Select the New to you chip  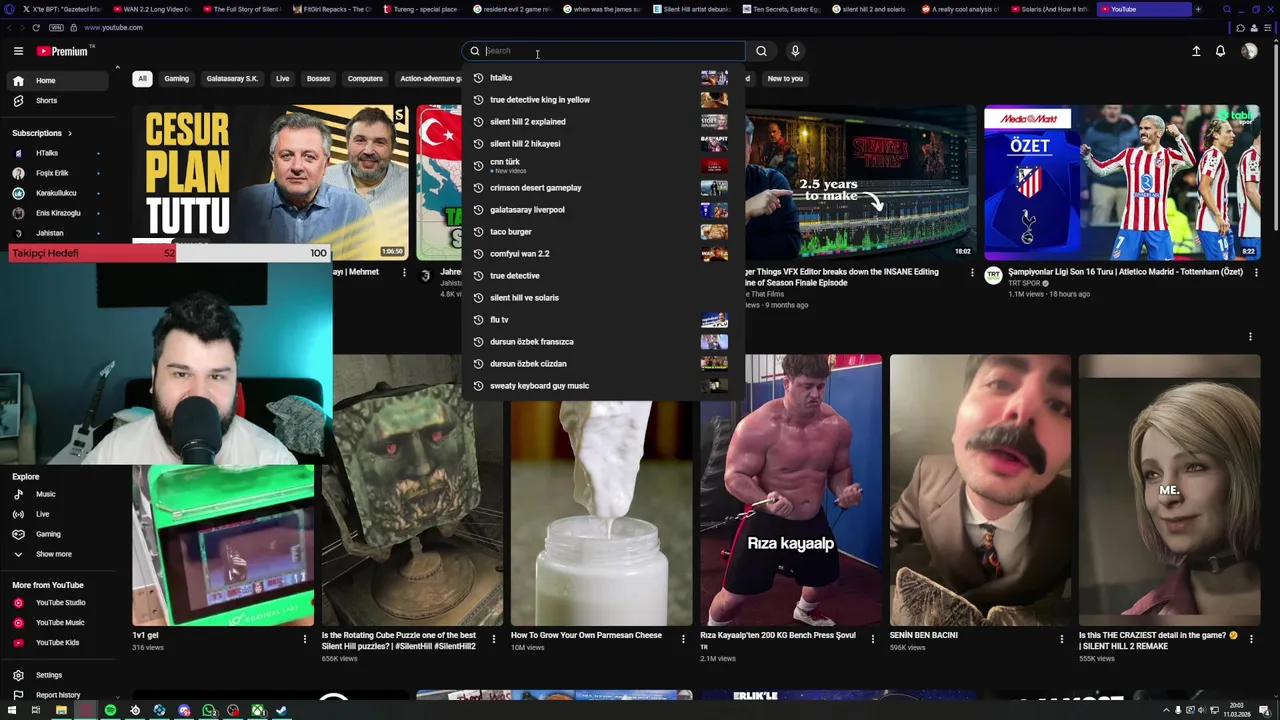pos(785,79)
